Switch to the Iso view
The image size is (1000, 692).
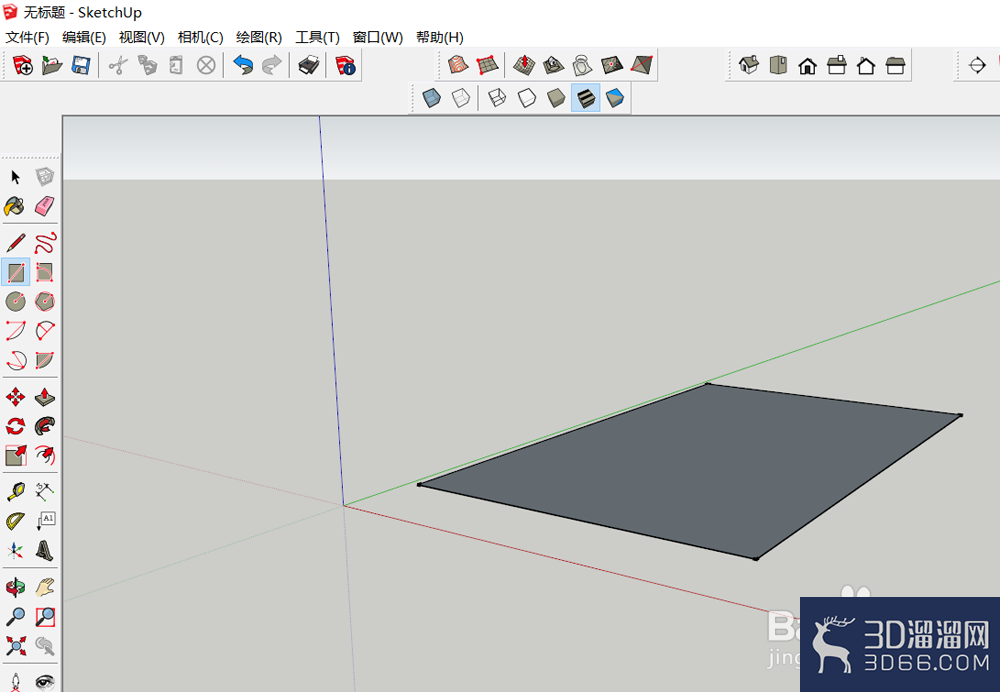(x=749, y=65)
